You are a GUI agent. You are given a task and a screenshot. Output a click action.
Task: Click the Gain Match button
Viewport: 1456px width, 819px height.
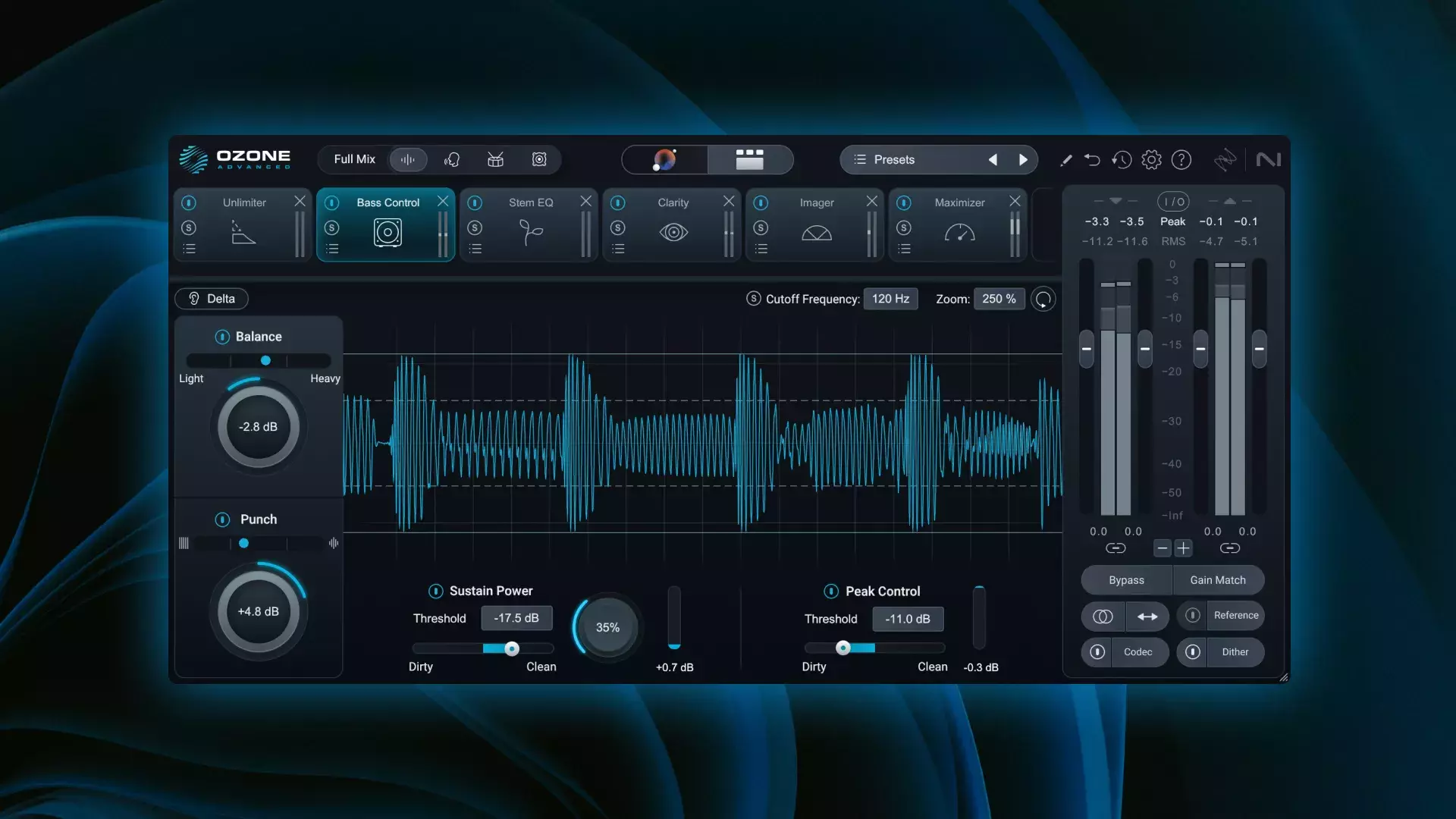click(1217, 580)
